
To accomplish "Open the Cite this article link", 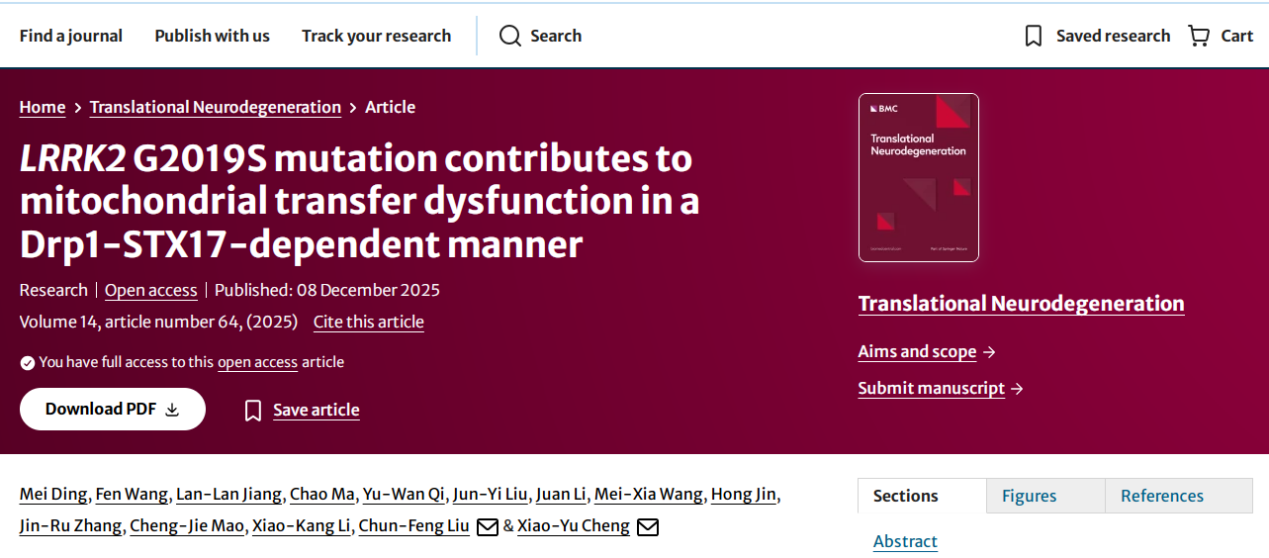I will (368, 322).
